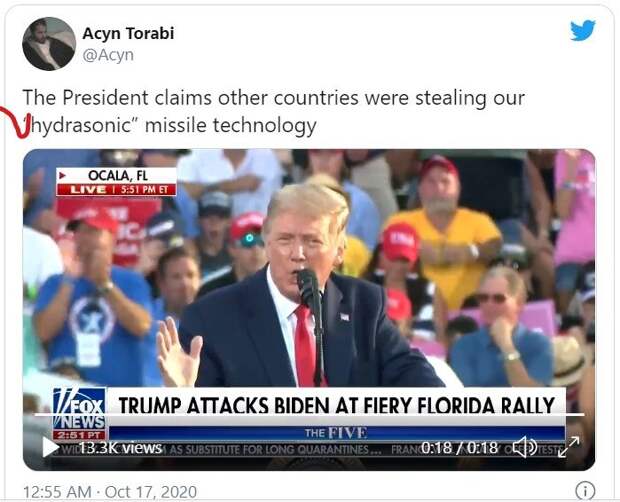Mute the video with speaker icon

525,447
